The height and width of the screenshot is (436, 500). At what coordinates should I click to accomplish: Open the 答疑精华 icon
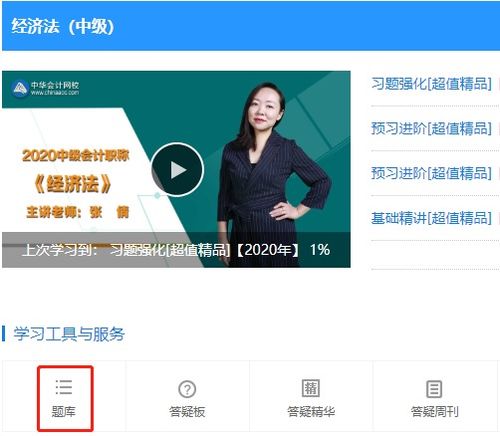click(x=311, y=388)
